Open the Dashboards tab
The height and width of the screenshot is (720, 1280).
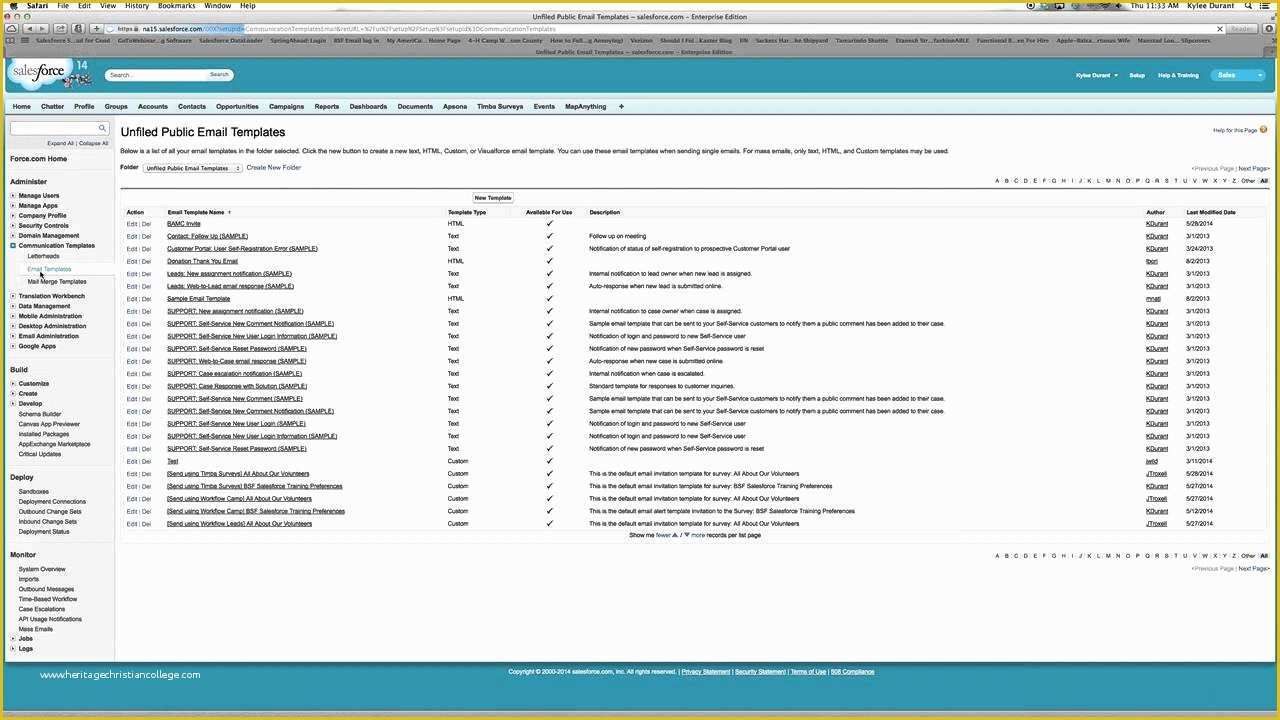pos(368,106)
